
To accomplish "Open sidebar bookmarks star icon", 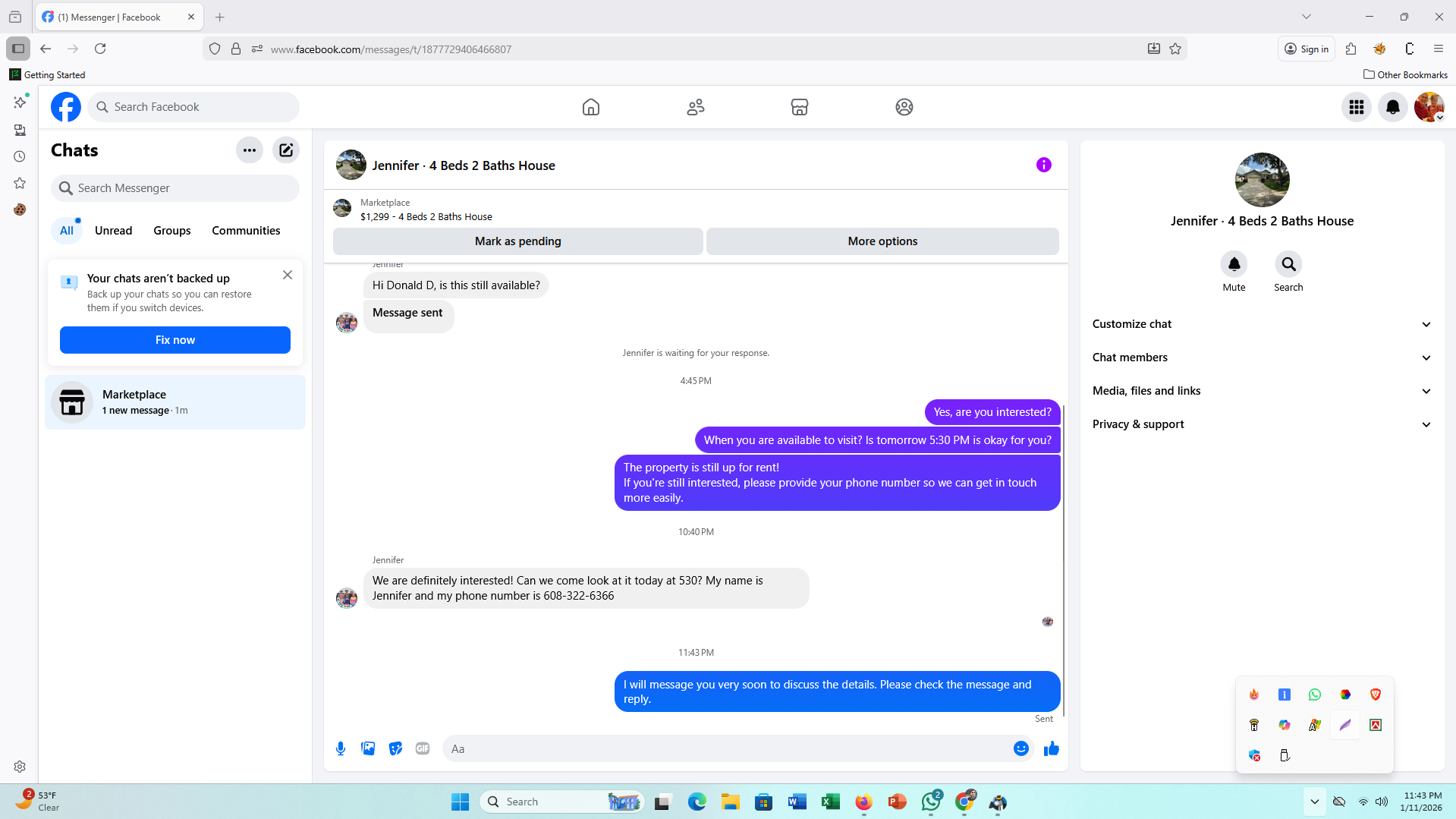I will point(20,183).
